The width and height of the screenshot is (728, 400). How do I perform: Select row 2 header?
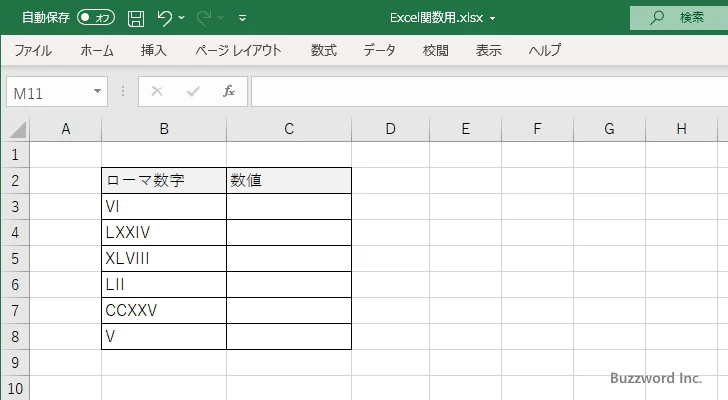15,181
